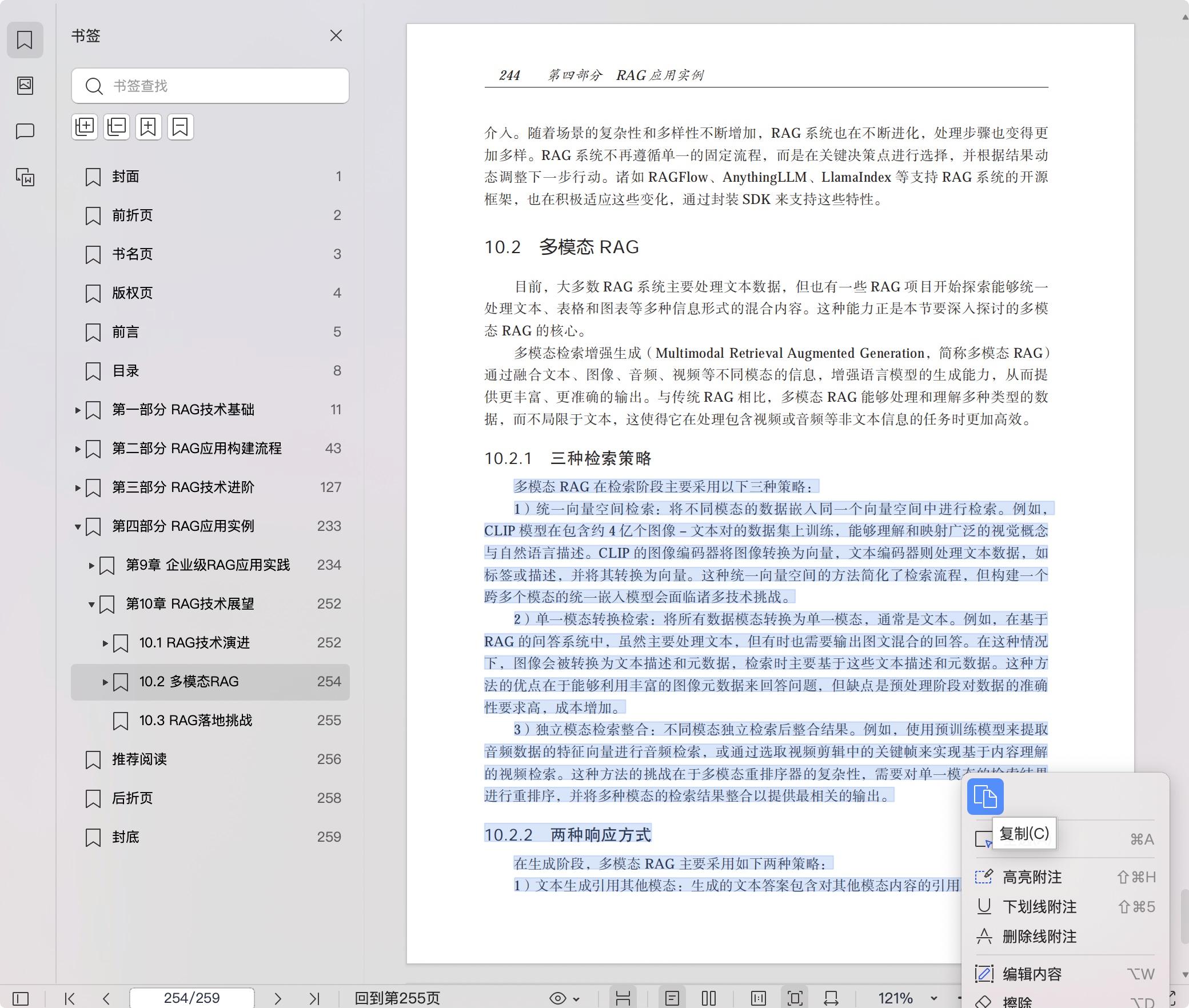
Task: Toggle sidebar panel at bottom left
Action: (x=21, y=998)
